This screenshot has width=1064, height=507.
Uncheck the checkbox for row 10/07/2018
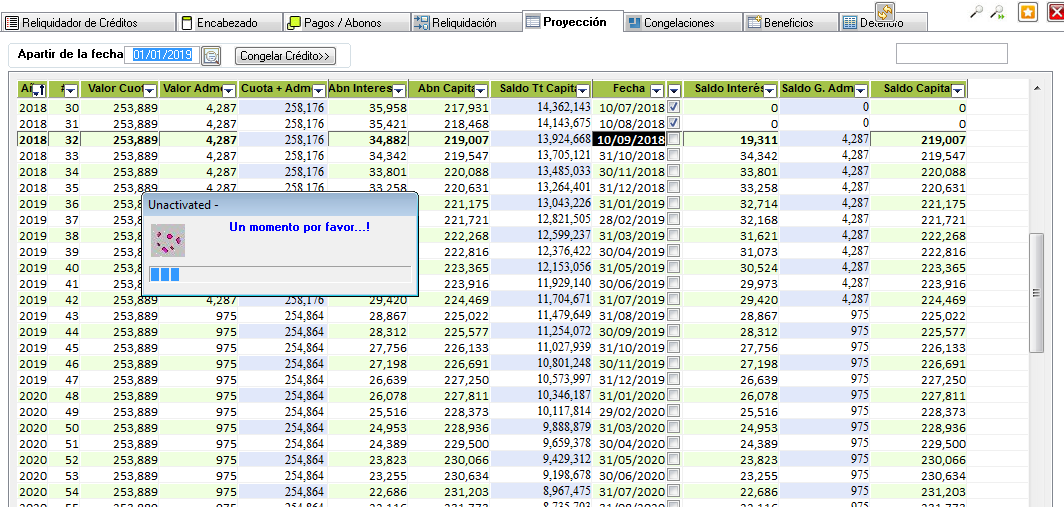pyautogui.click(x=674, y=107)
